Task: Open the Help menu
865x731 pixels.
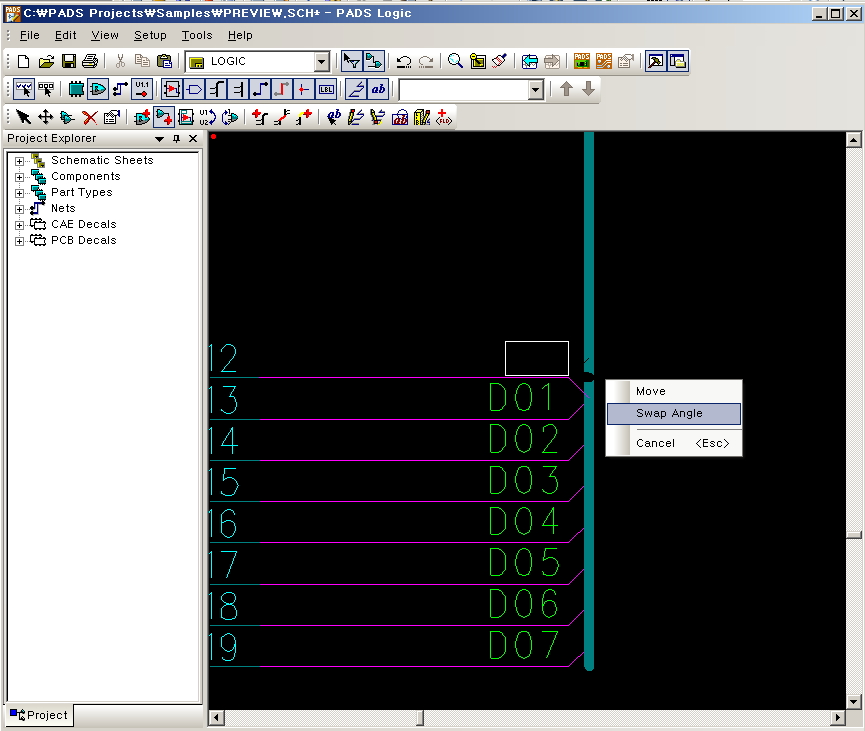Action: [240, 35]
